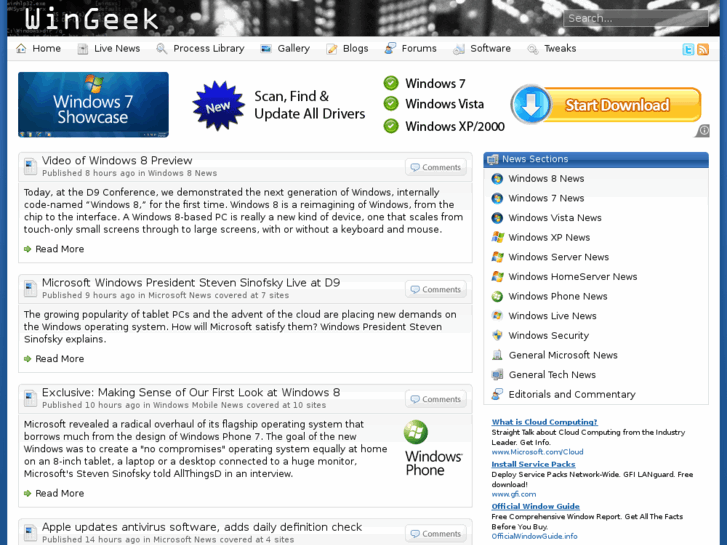Click the Home house icon
The width and height of the screenshot is (727, 545).
pos(21,48)
